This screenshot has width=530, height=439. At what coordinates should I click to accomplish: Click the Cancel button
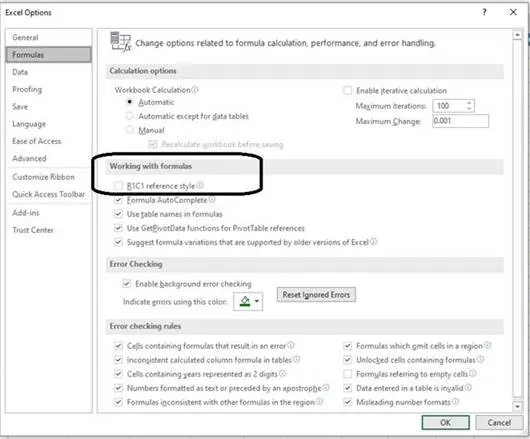499,422
